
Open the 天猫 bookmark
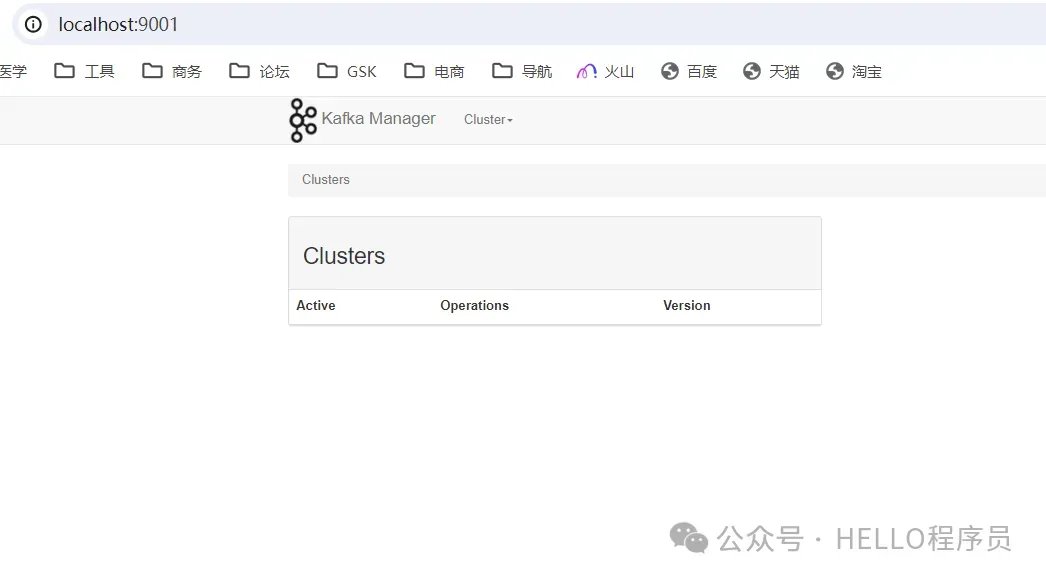point(771,71)
